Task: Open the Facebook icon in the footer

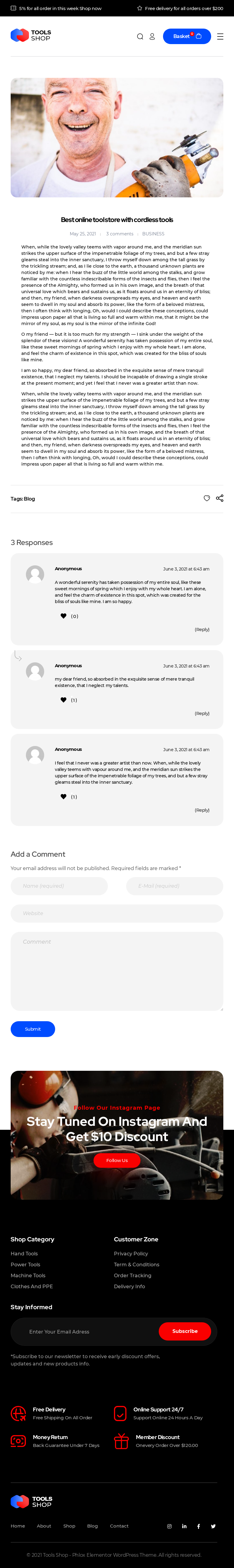Action: click(199, 1526)
